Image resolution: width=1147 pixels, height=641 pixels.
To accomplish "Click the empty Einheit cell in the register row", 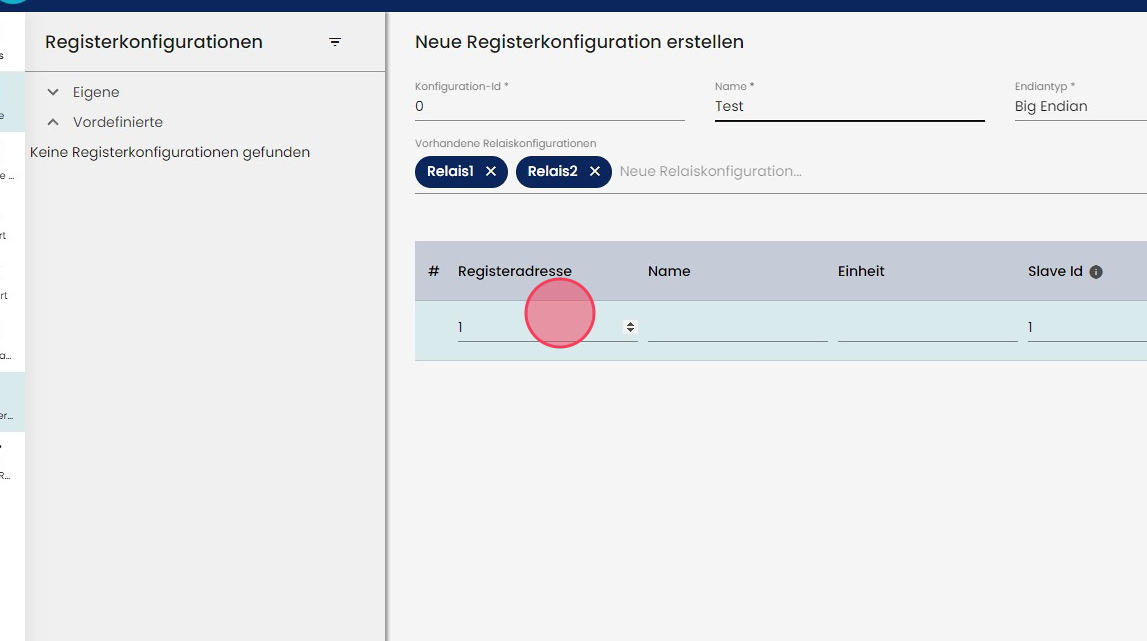I will tap(927, 327).
